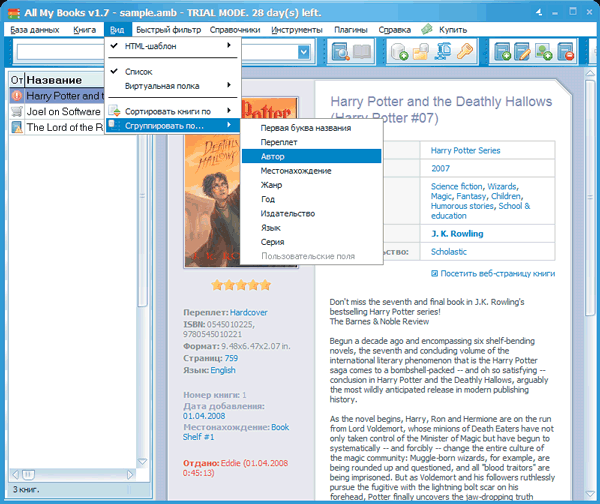Select Joel on Software in the book list

coord(64,112)
